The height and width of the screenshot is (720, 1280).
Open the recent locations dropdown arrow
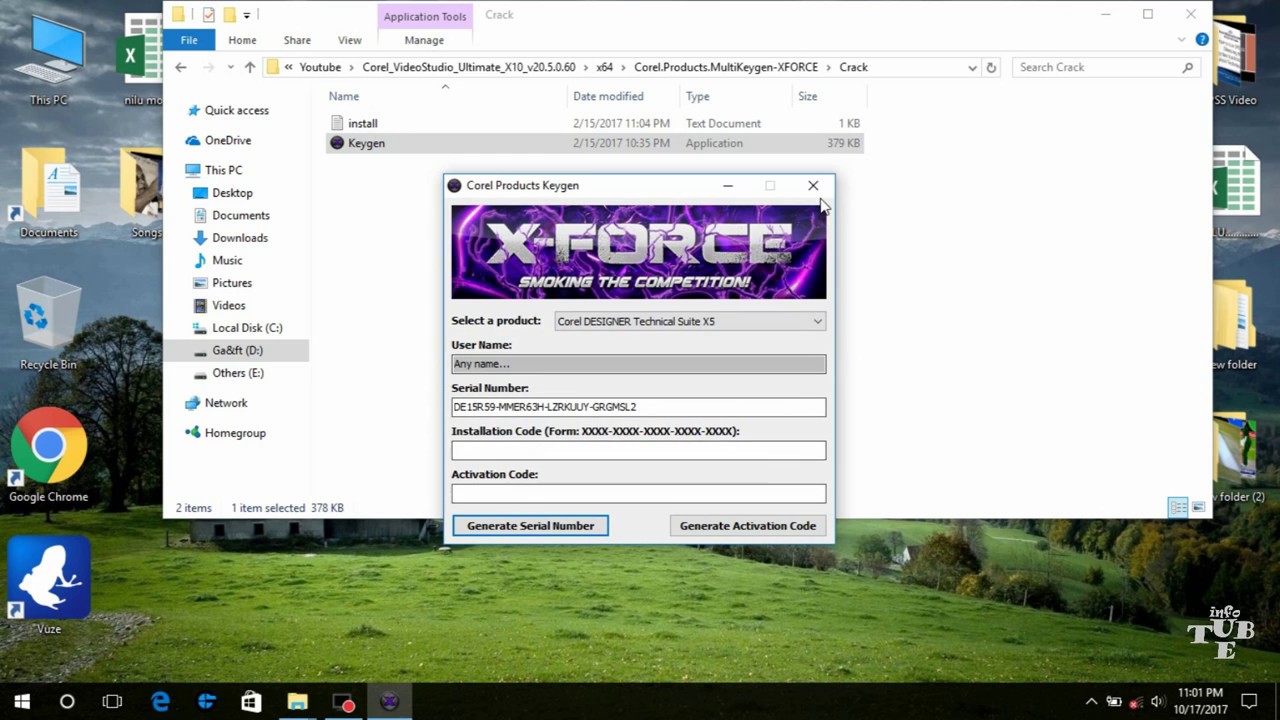tap(231, 67)
